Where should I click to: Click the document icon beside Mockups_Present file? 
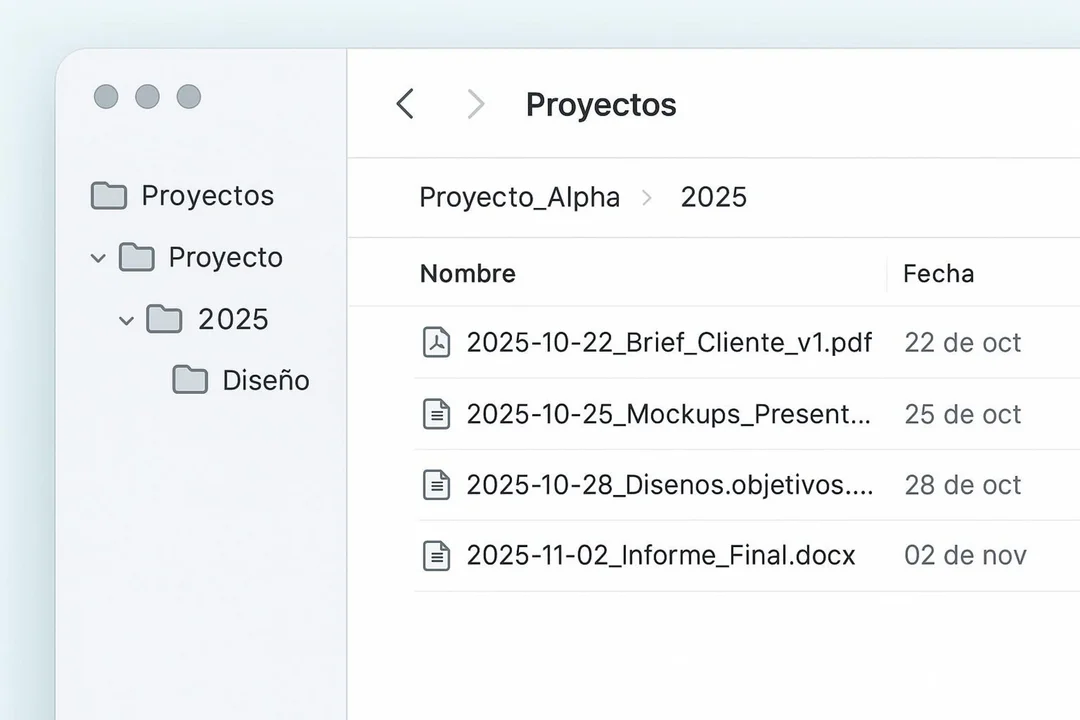436,414
